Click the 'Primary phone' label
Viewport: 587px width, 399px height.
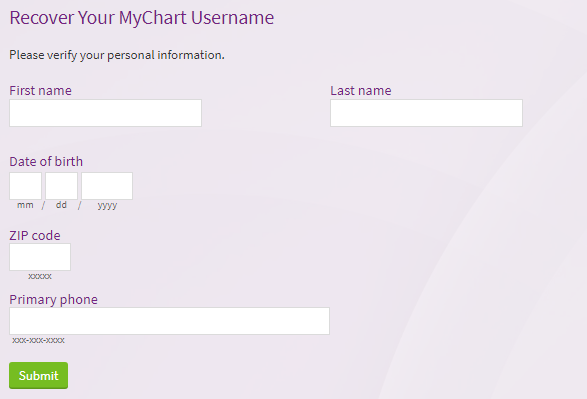pyautogui.click(x=54, y=299)
